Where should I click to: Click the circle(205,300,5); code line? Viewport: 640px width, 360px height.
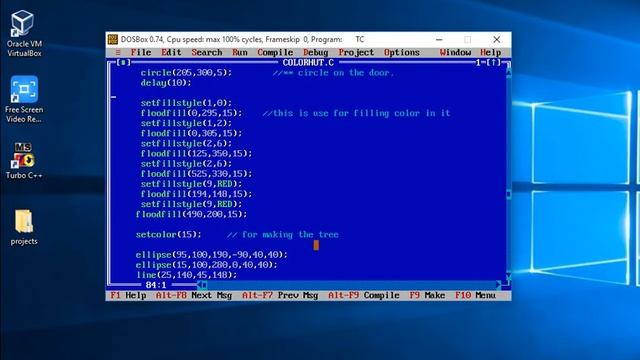pyautogui.click(x=186, y=73)
